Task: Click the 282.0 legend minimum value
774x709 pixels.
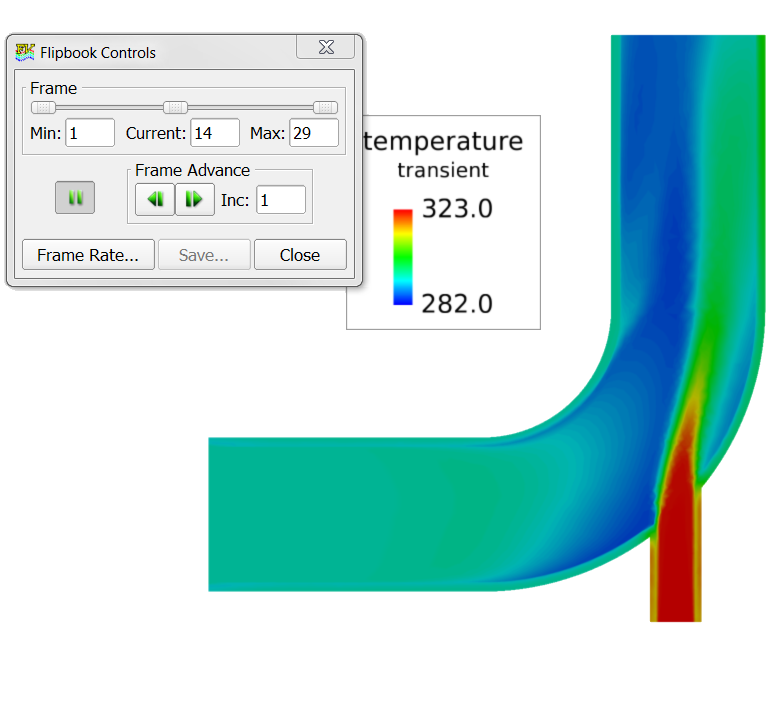Action: pyautogui.click(x=457, y=303)
